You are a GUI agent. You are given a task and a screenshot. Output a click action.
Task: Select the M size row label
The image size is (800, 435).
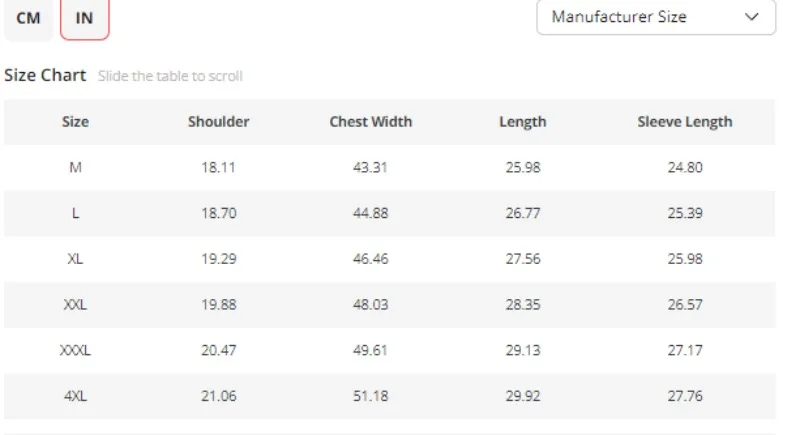pyautogui.click(x=76, y=167)
